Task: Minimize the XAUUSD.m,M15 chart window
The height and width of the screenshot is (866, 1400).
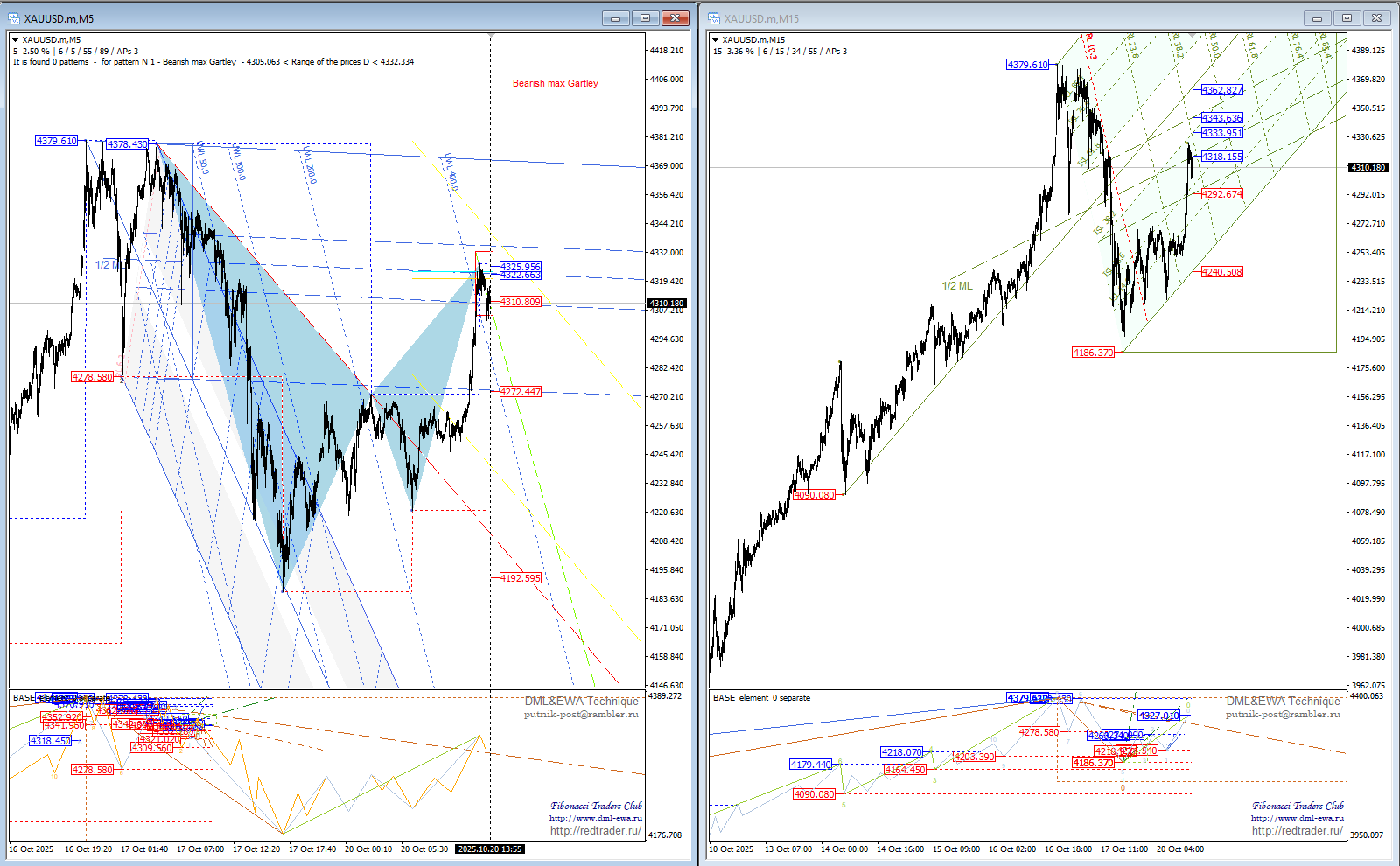Action: (1317, 18)
